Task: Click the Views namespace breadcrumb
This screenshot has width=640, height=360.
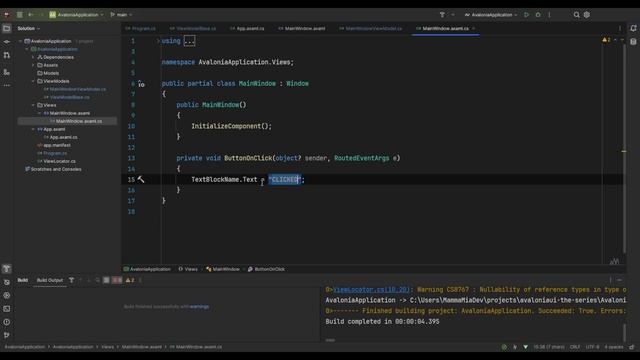Action: click(188, 269)
